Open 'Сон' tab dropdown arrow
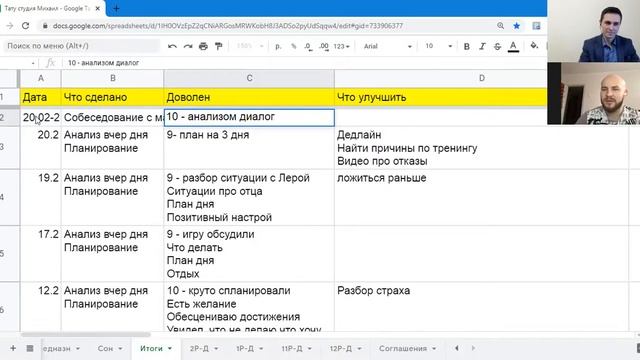 tap(120, 349)
